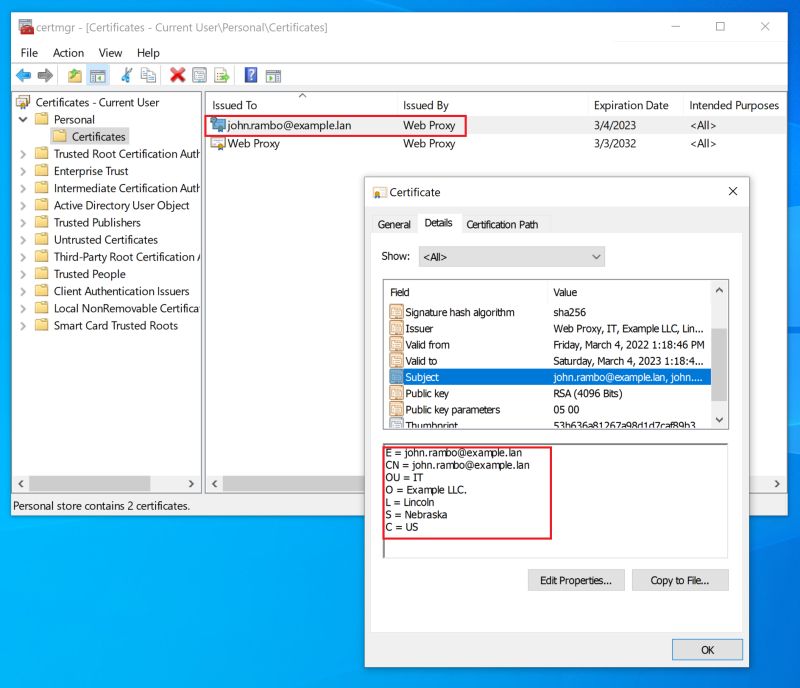Click the Copy toolbar icon
Screen dimensions: 800x688
150,74
